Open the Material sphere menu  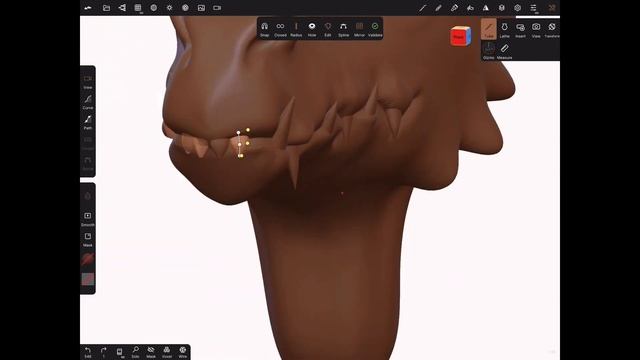[x=153, y=8]
